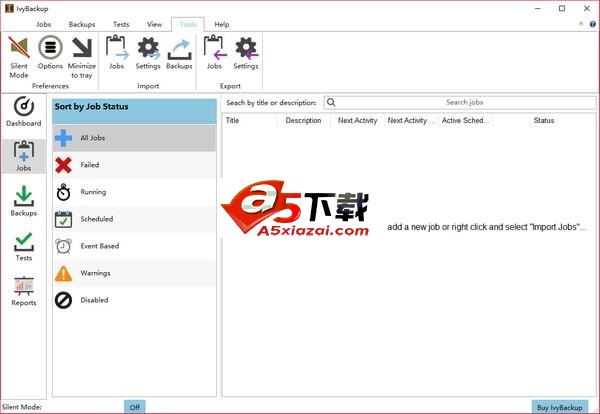Image resolution: width=600 pixels, height=414 pixels.
Task: Export Jobs from the Export group
Action: click(x=214, y=52)
